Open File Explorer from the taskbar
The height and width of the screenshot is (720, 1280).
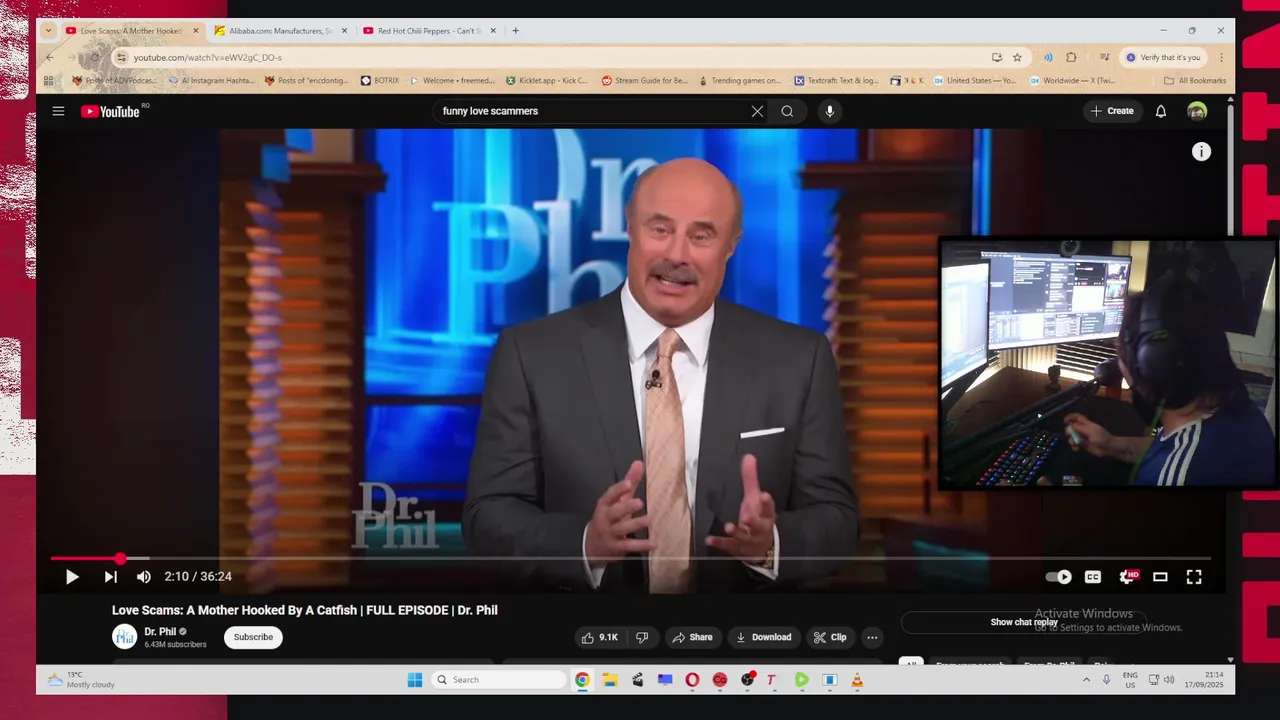click(x=610, y=680)
